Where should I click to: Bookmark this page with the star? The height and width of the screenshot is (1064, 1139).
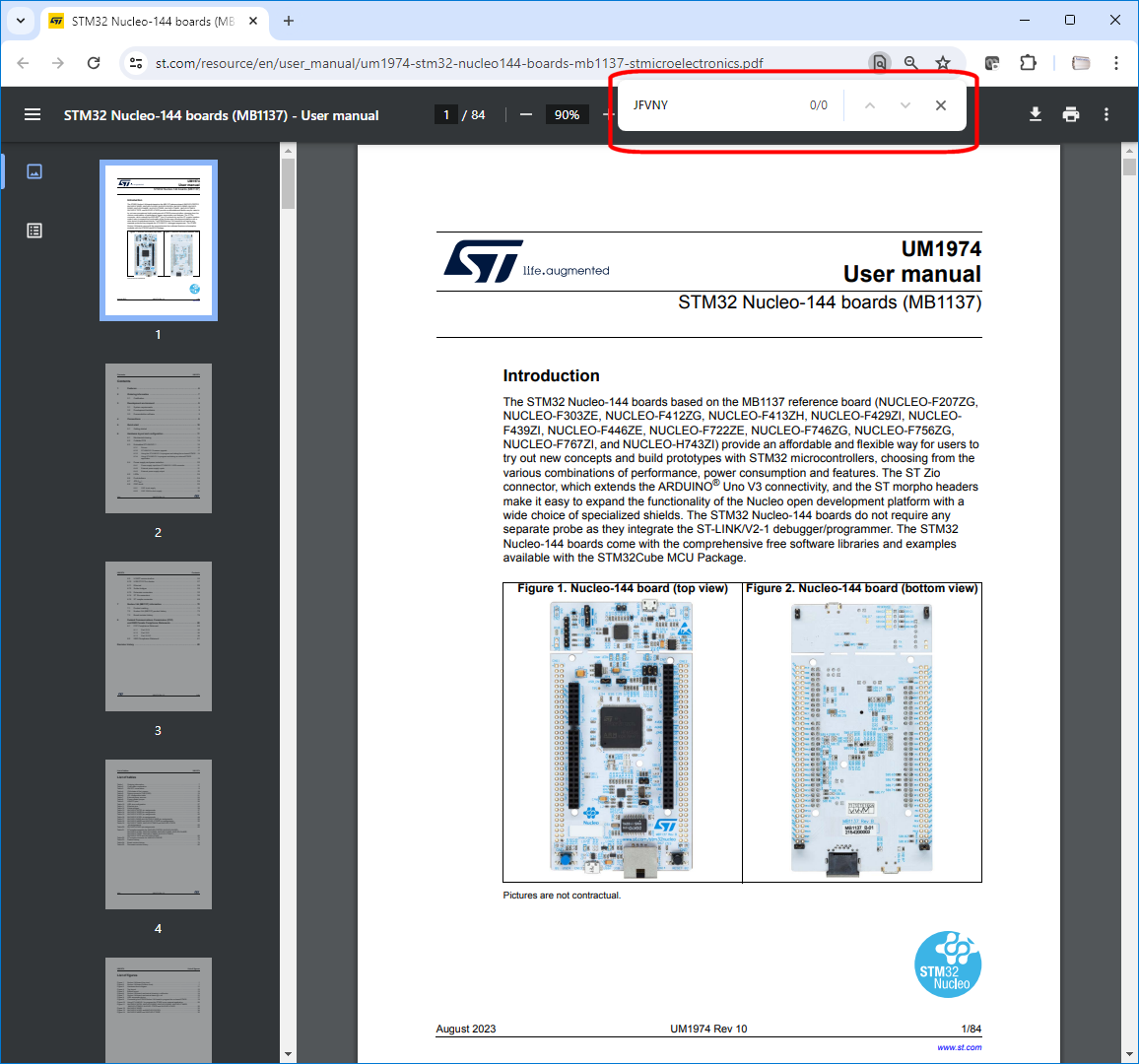click(944, 62)
